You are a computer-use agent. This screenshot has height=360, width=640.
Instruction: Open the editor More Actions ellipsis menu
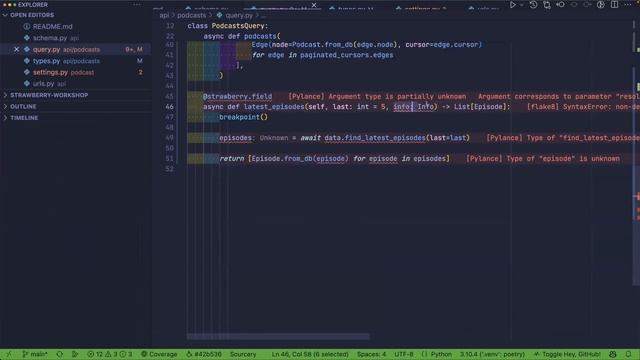[628, 4]
